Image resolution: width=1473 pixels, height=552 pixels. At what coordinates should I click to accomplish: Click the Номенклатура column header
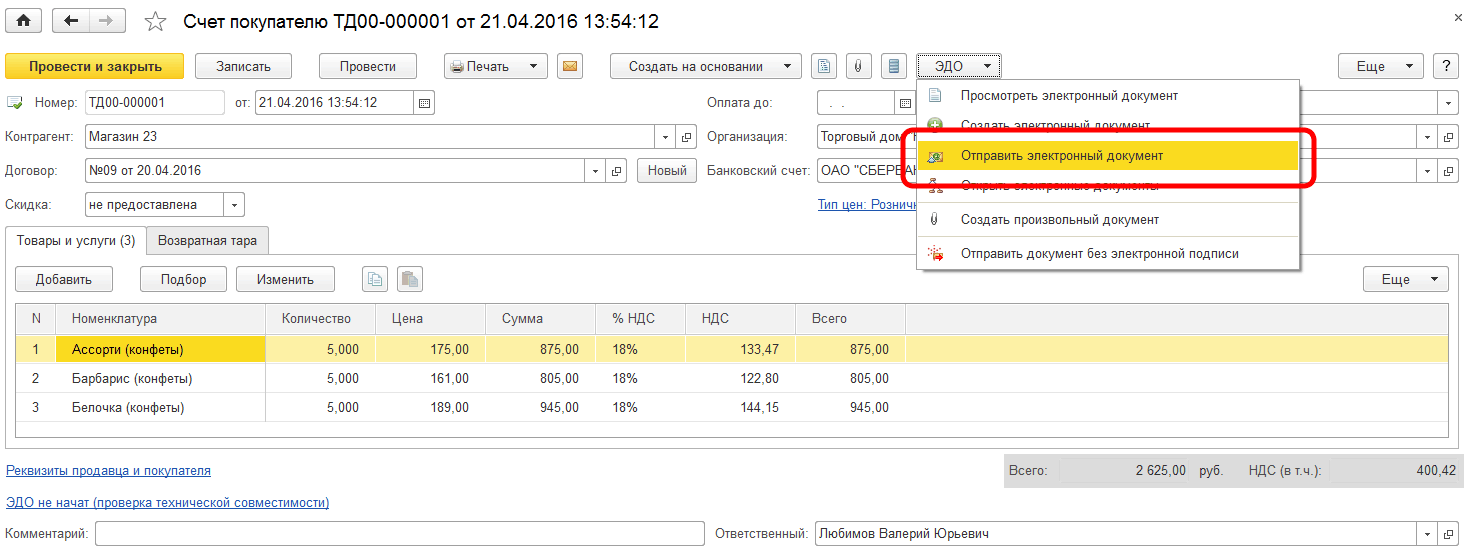[161, 319]
